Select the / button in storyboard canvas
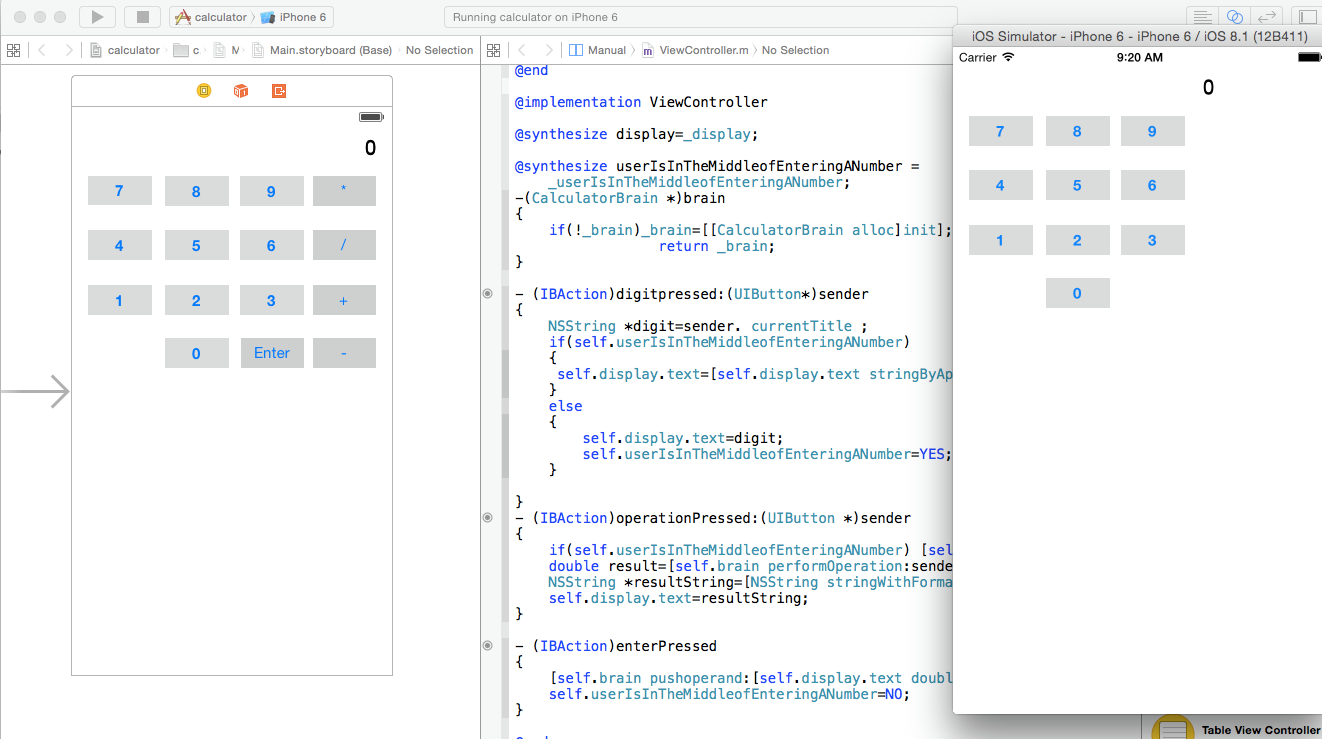The width and height of the screenshot is (1322, 739). (x=344, y=245)
